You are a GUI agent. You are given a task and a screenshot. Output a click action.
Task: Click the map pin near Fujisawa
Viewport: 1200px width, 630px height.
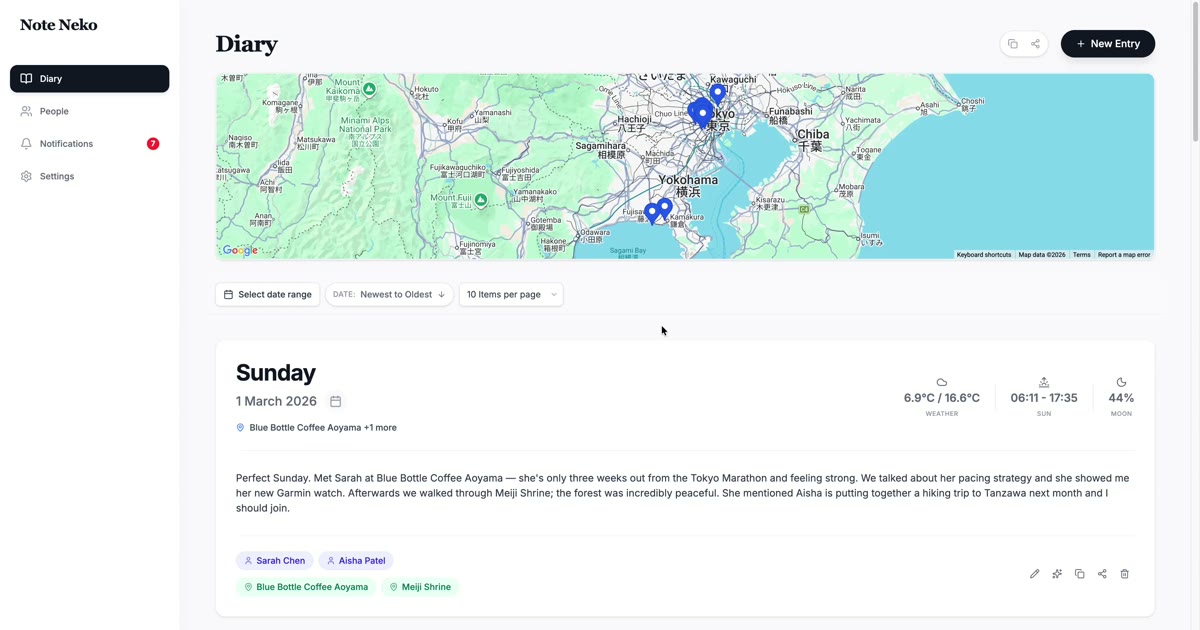652,213
